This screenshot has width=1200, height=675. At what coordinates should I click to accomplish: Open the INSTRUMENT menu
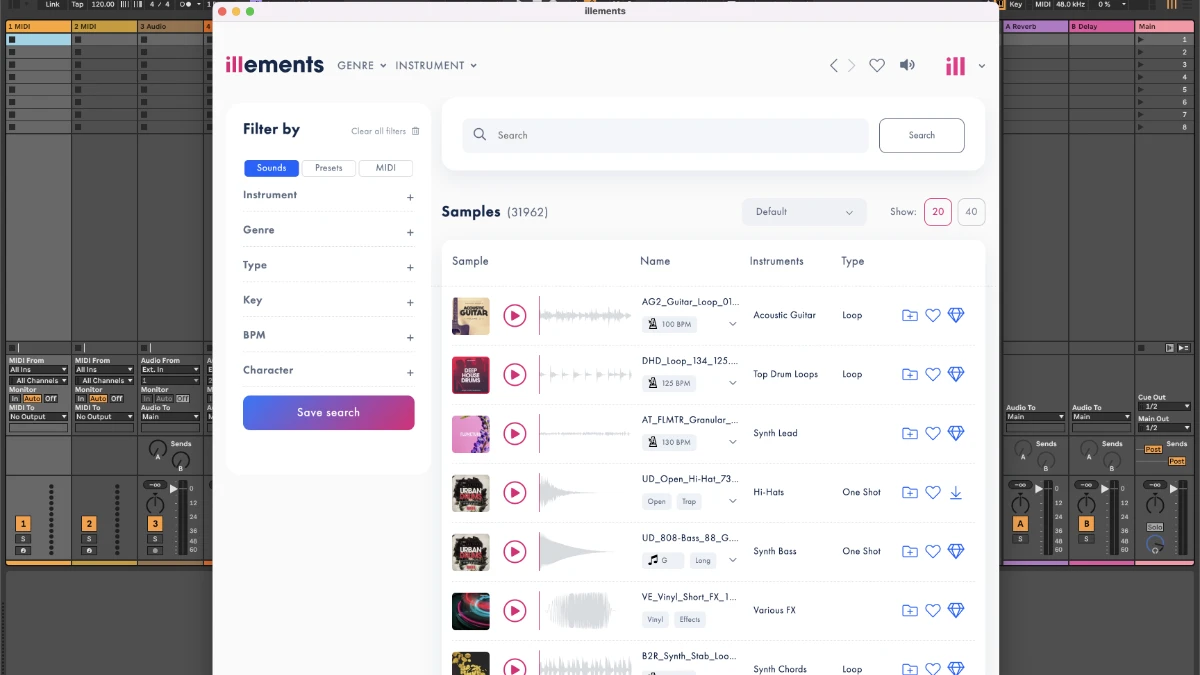pos(436,66)
